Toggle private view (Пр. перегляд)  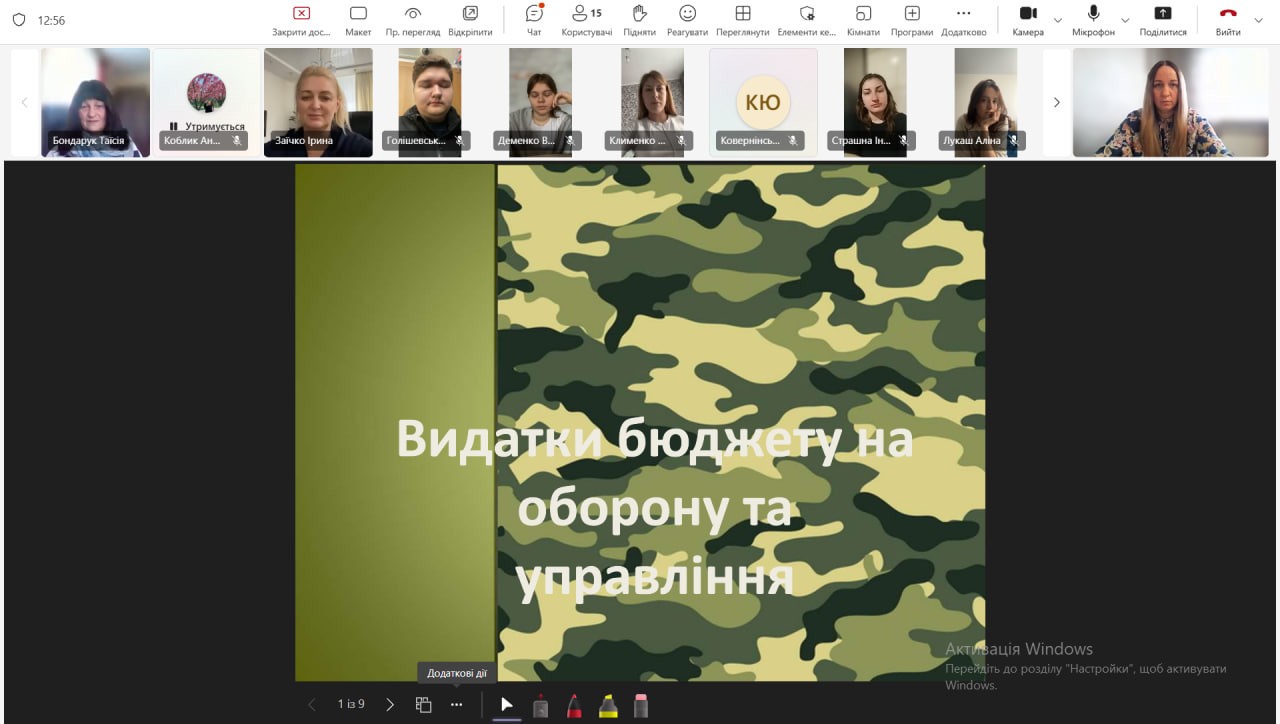click(413, 20)
